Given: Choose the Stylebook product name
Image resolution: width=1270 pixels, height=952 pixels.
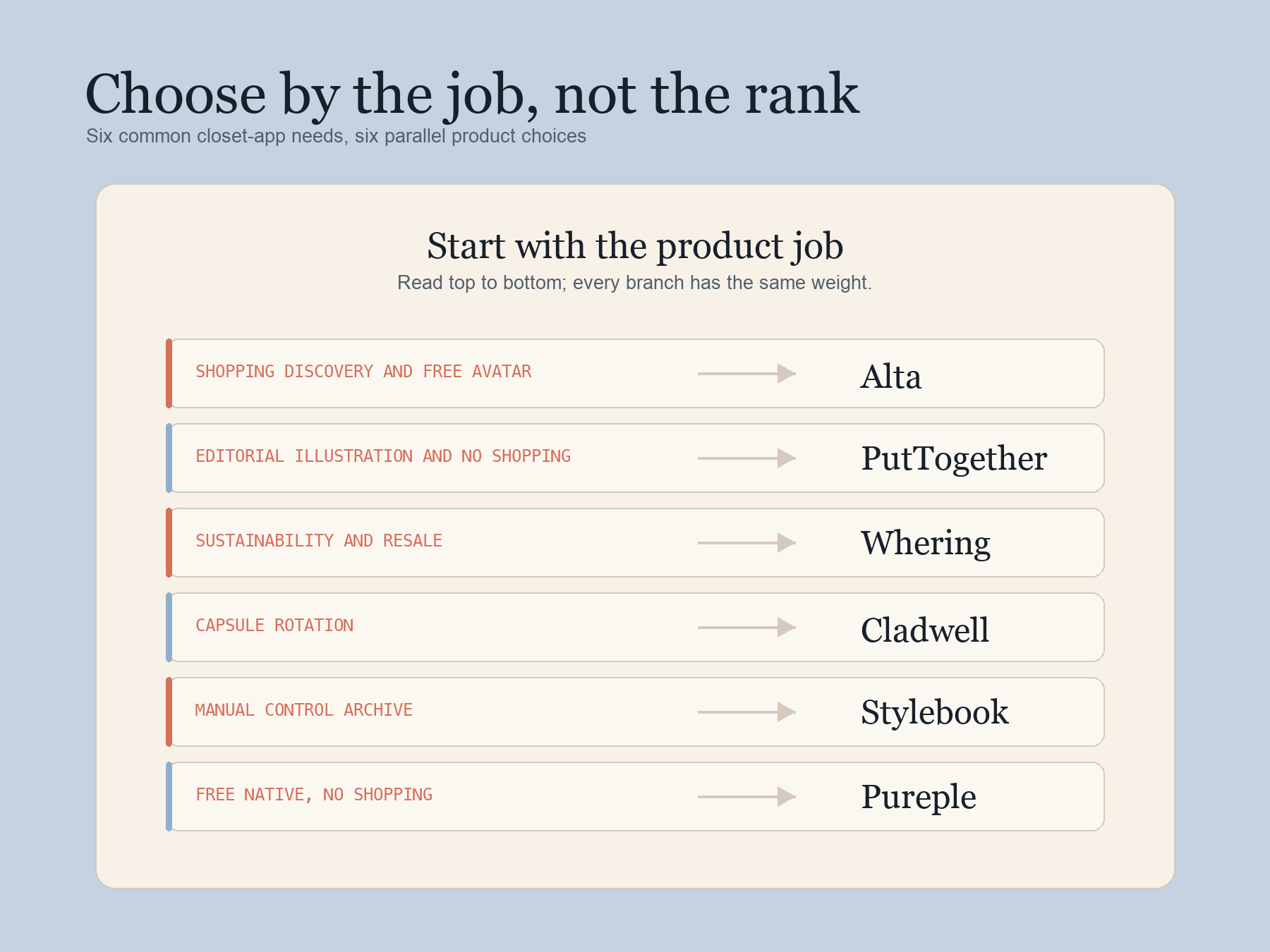Looking at the screenshot, I should click(935, 713).
